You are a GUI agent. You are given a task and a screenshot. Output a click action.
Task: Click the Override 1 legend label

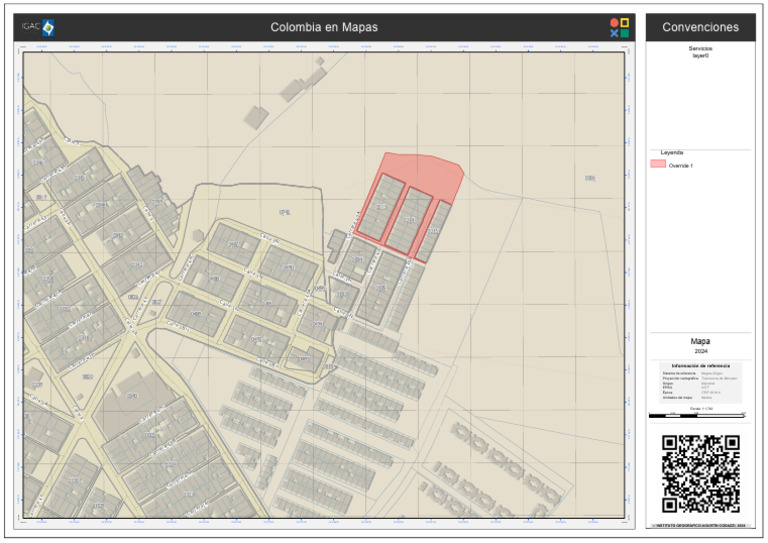[680, 166]
